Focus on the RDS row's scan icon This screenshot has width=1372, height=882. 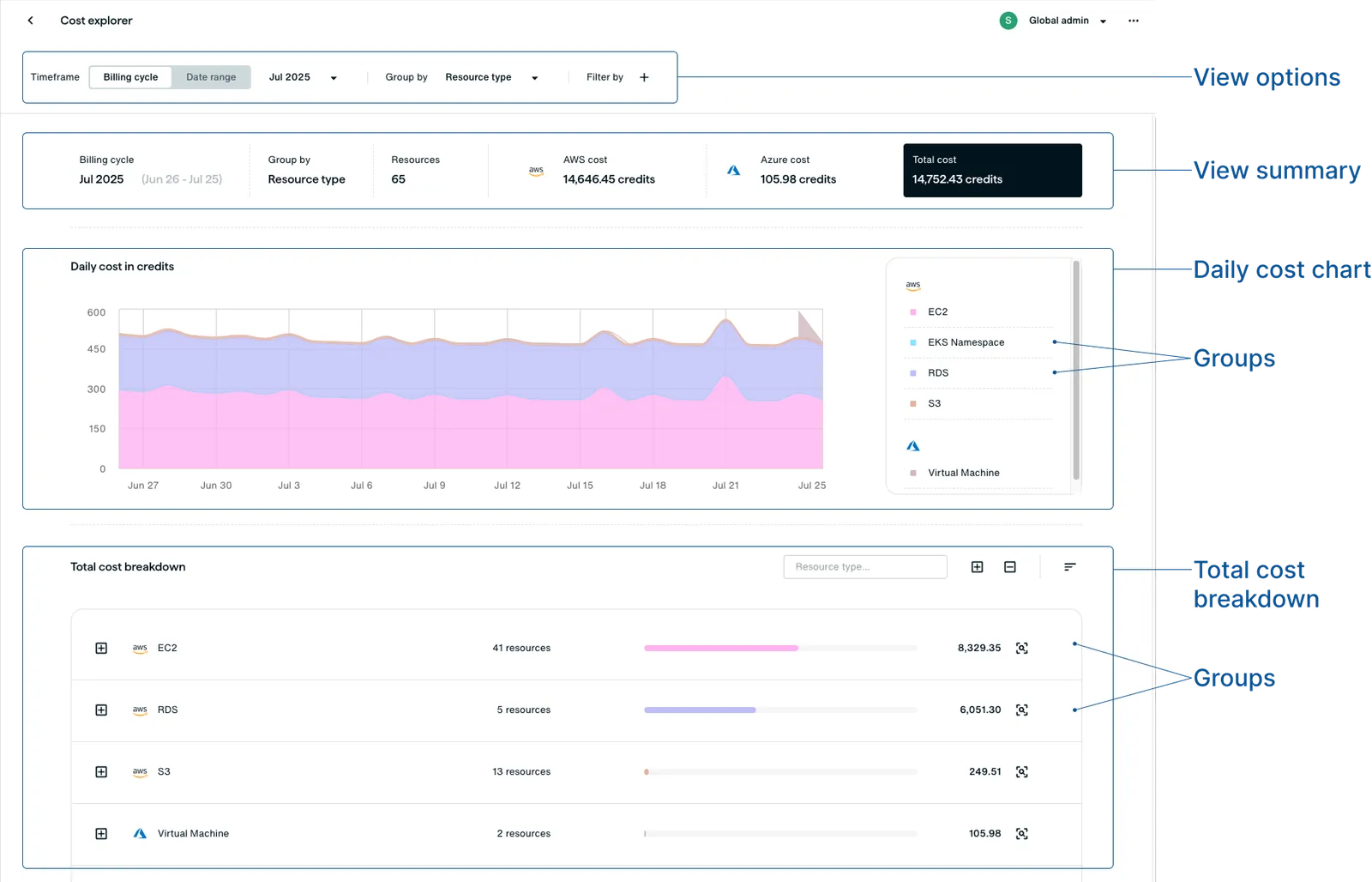[1022, 710]
